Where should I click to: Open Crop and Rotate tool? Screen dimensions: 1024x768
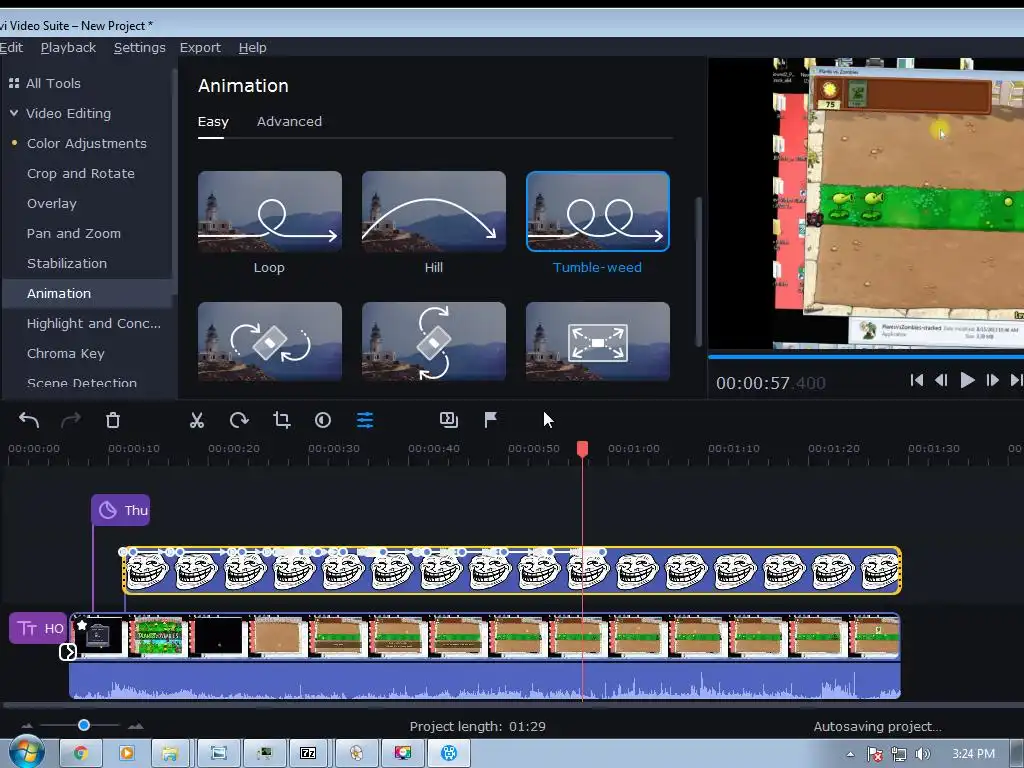tap(81, 173)
